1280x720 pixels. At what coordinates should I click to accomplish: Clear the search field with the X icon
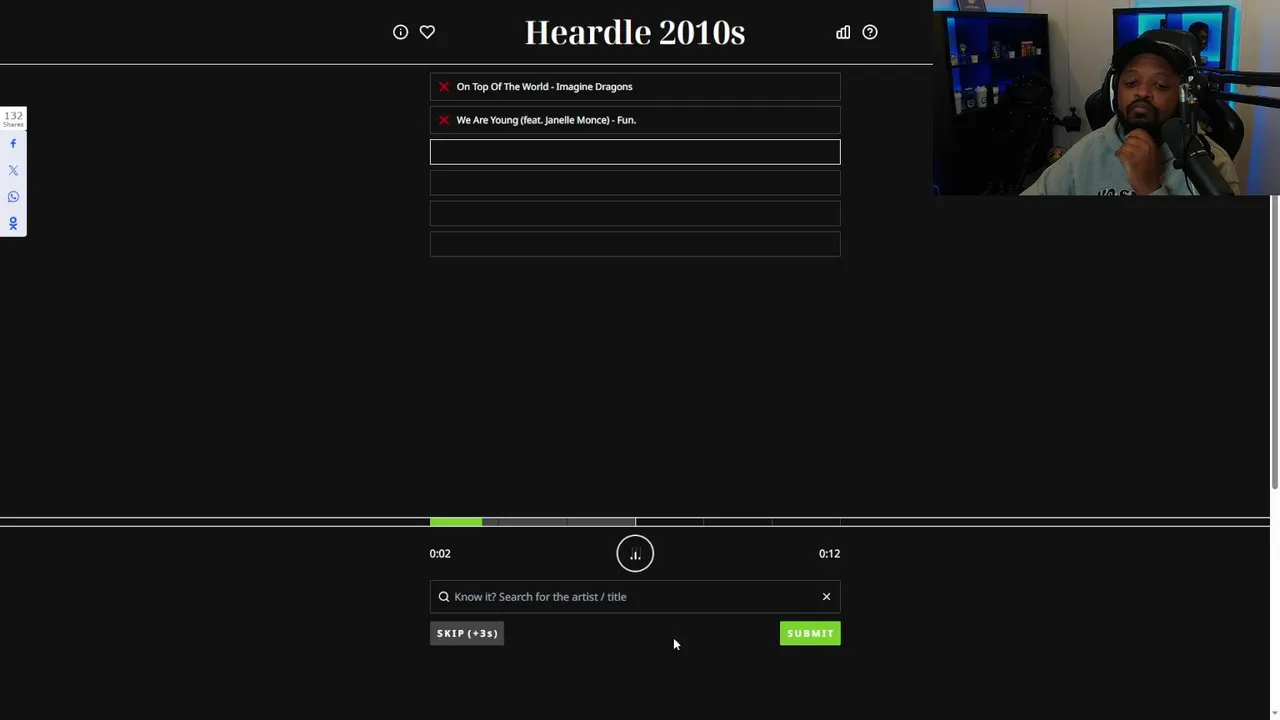coord(826,597)
